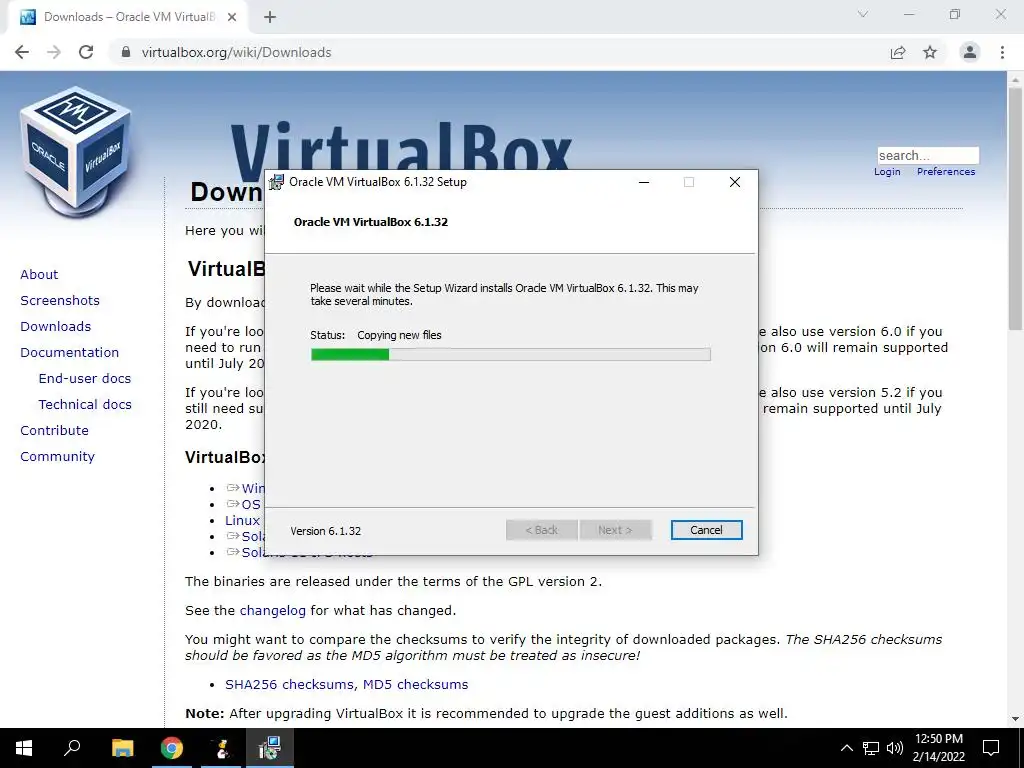Click the page vertical scrollbar thumb
The height and width of the screenshot is (768, 1024).
pyautogui.click(x=1015, y=209)
